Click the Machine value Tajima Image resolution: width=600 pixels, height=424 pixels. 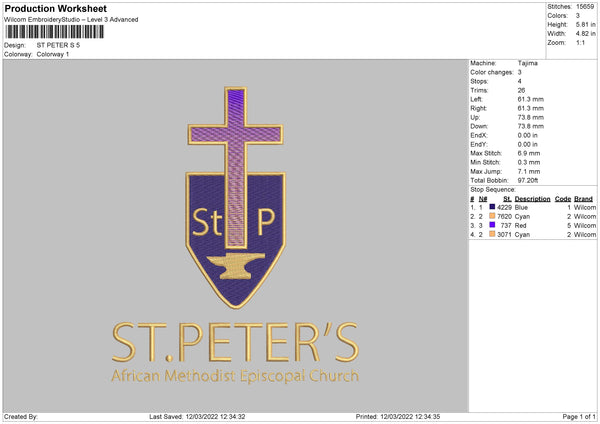click(528, 63)
